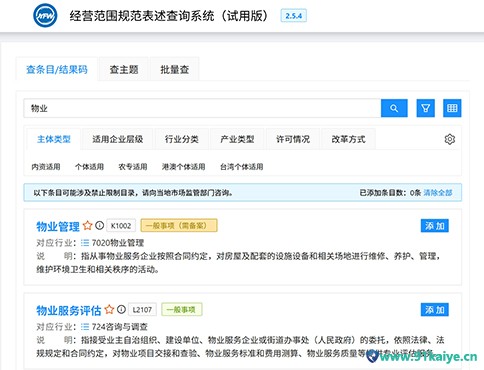Open the filter funnel icon
Screen dimensions: 484x370
425,108
